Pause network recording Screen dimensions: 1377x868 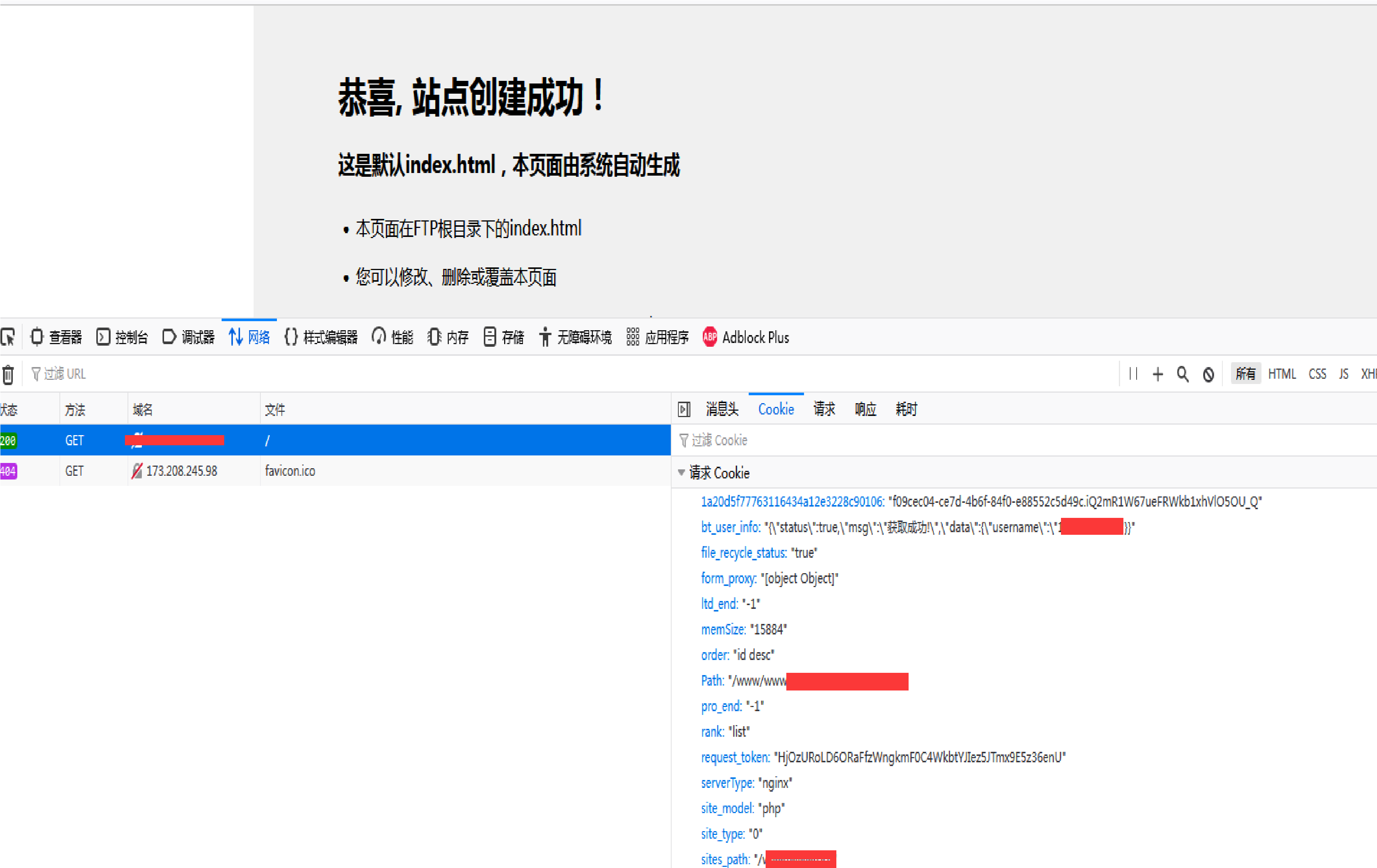point(1134,374)
